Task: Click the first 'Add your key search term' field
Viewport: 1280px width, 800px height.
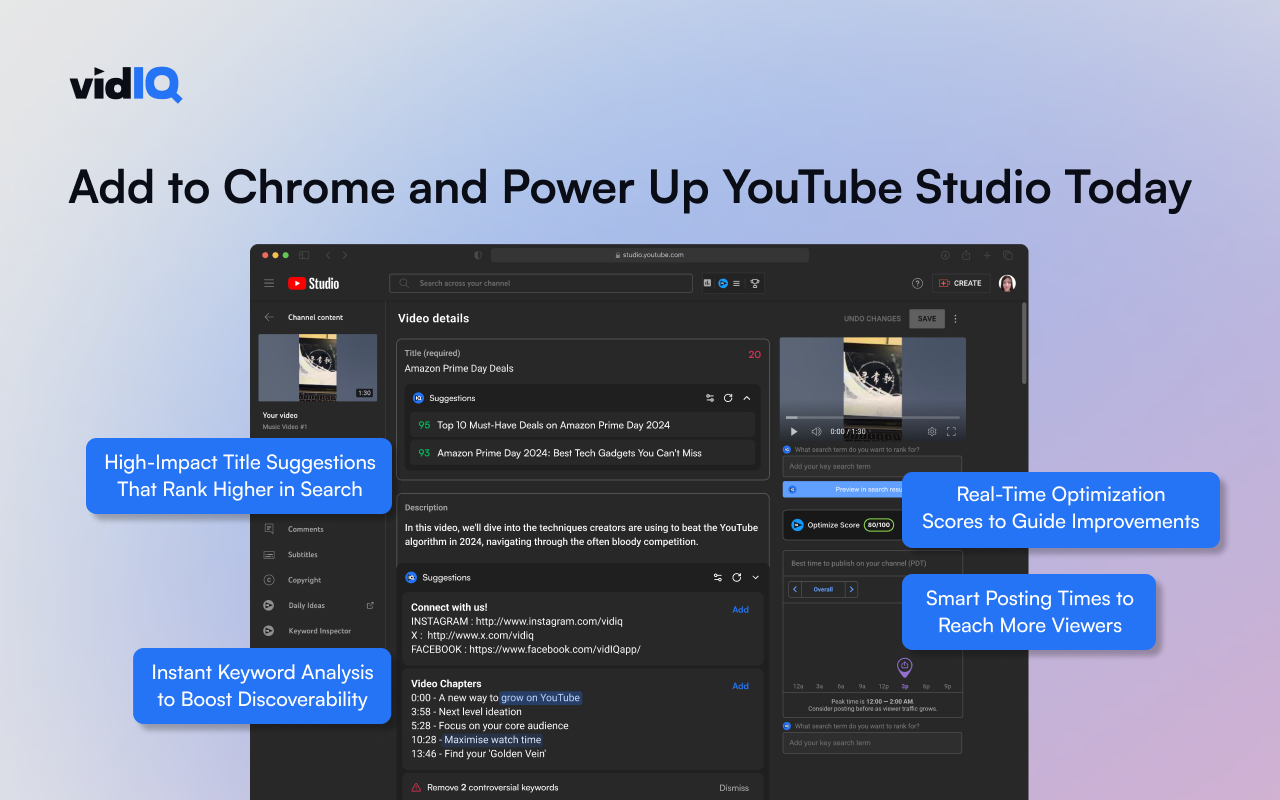Action: (872, 466)
